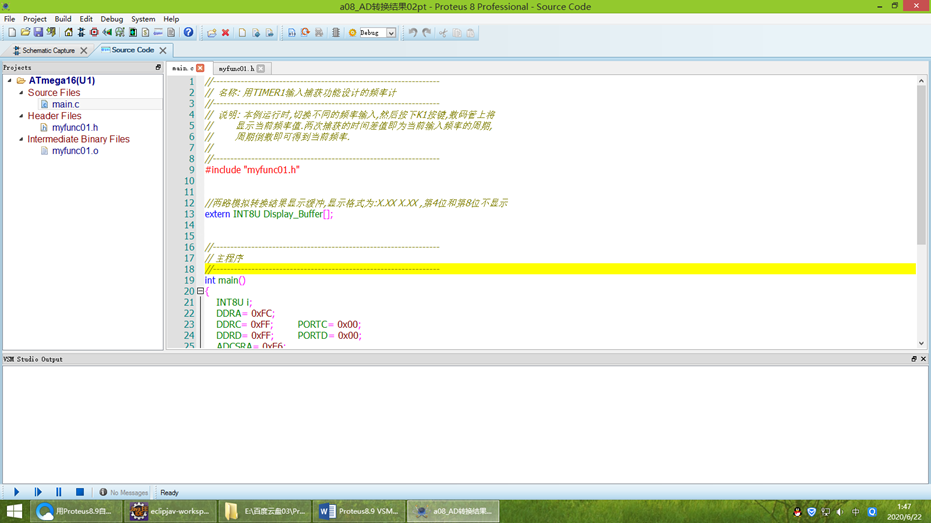The height and width of the screenshot is (524, 931).
Task: Open Help with the blue question mark
Action: tap(188, 33)
